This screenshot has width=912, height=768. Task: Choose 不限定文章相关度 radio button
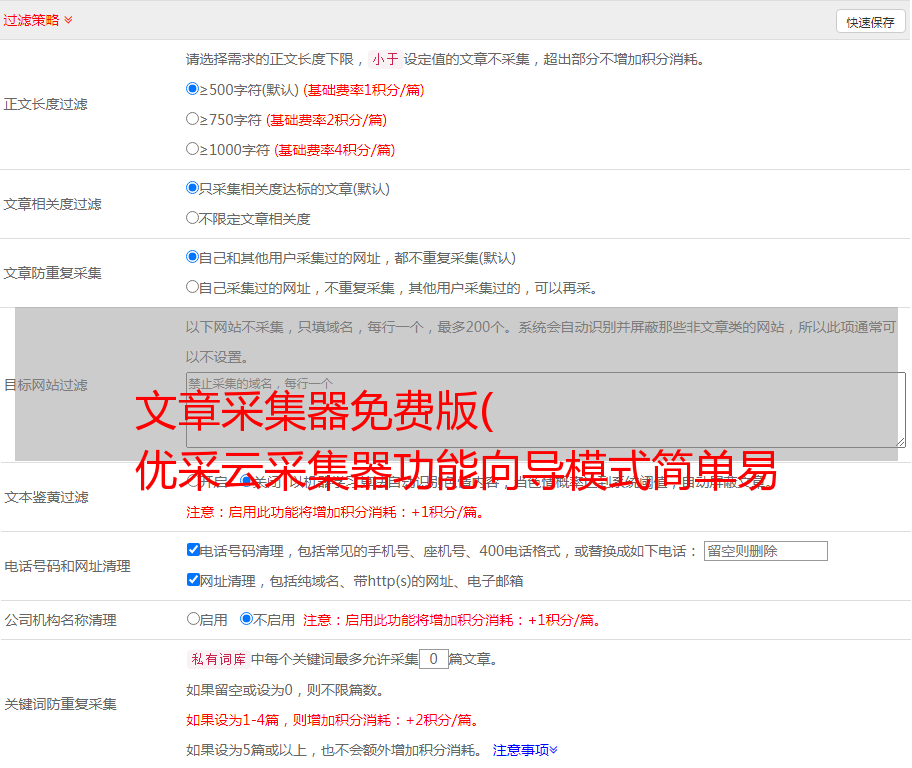[193, 218]
